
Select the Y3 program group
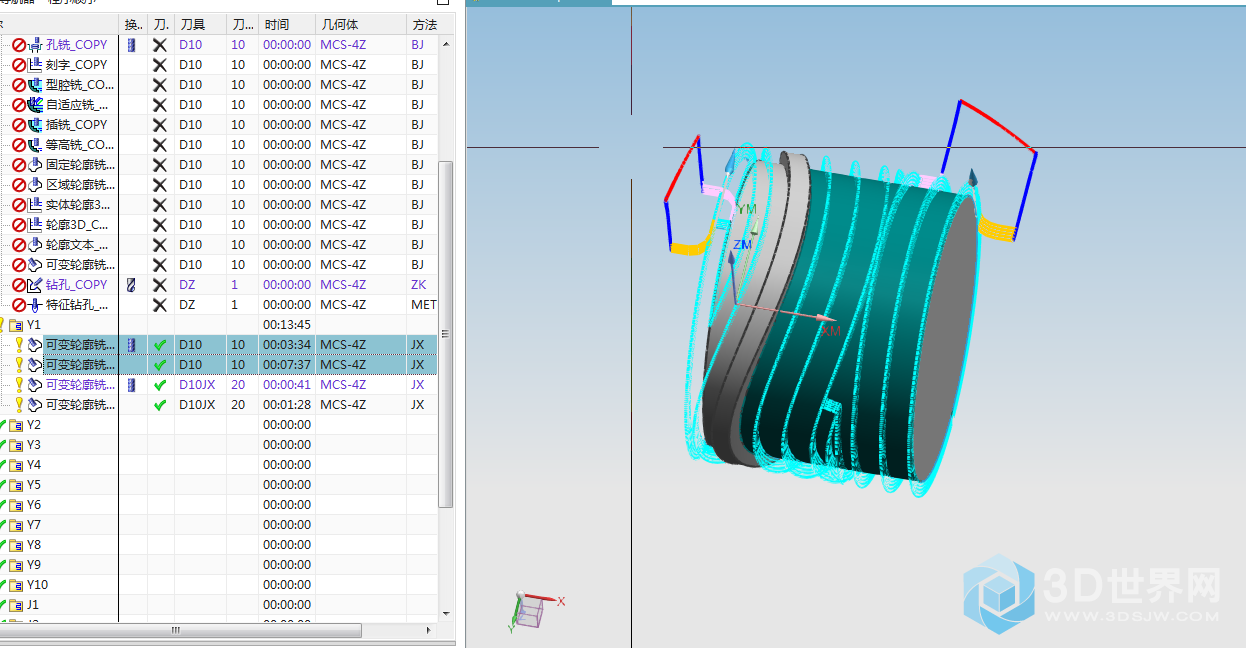click(x=34, y=444)
